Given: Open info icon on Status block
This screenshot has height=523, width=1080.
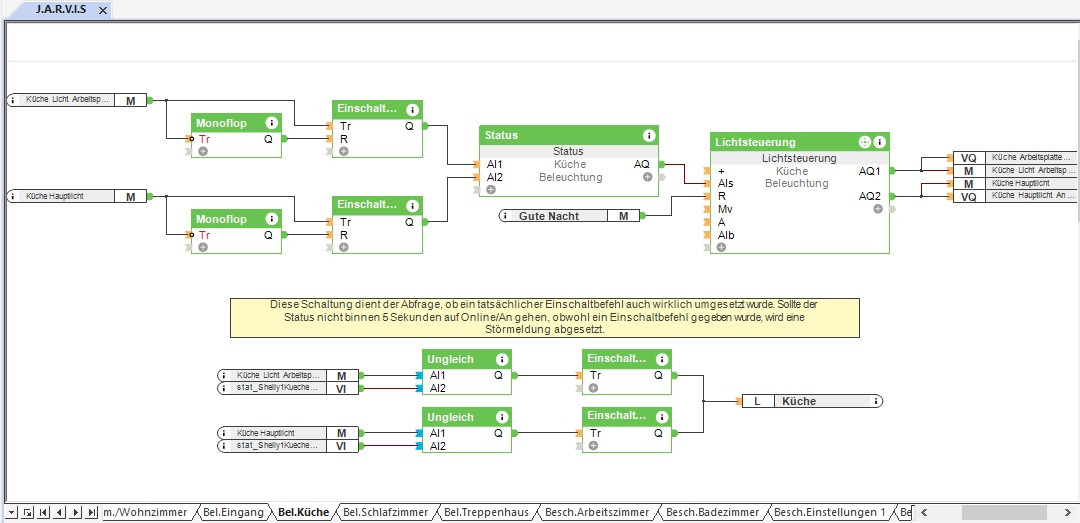Looking at the screenshot, I should coord(648,135).
